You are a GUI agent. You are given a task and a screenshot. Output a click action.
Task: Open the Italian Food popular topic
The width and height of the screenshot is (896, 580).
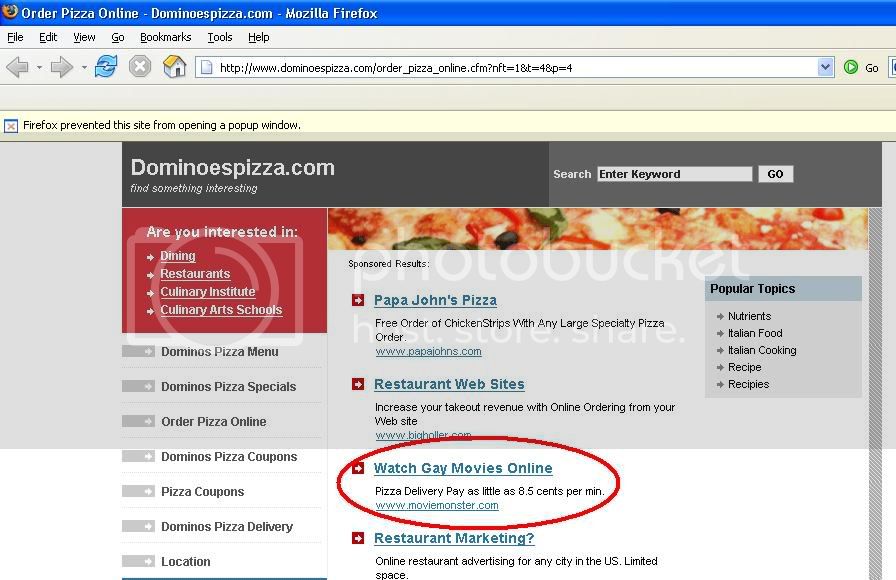coord(755,333)
